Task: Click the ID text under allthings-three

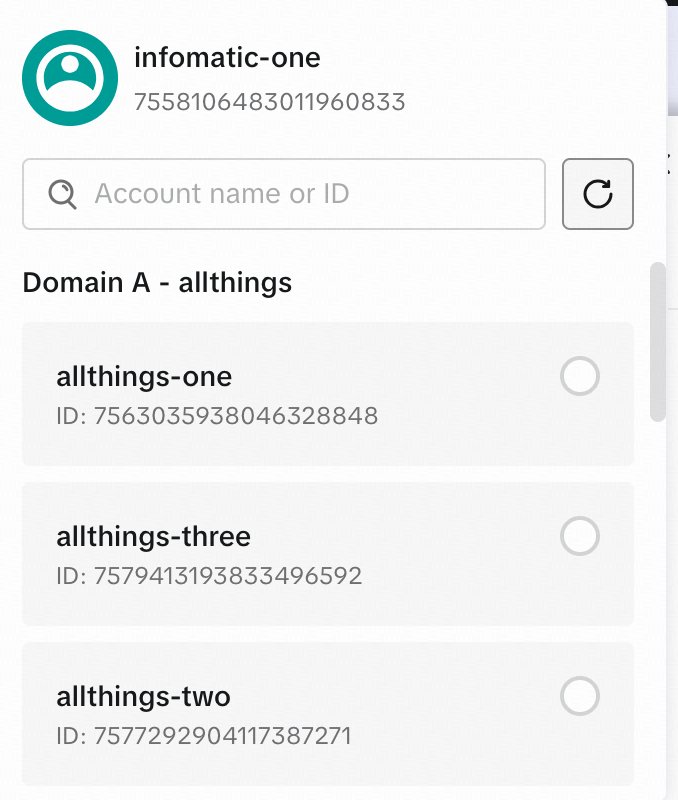Action: [209, 576]
